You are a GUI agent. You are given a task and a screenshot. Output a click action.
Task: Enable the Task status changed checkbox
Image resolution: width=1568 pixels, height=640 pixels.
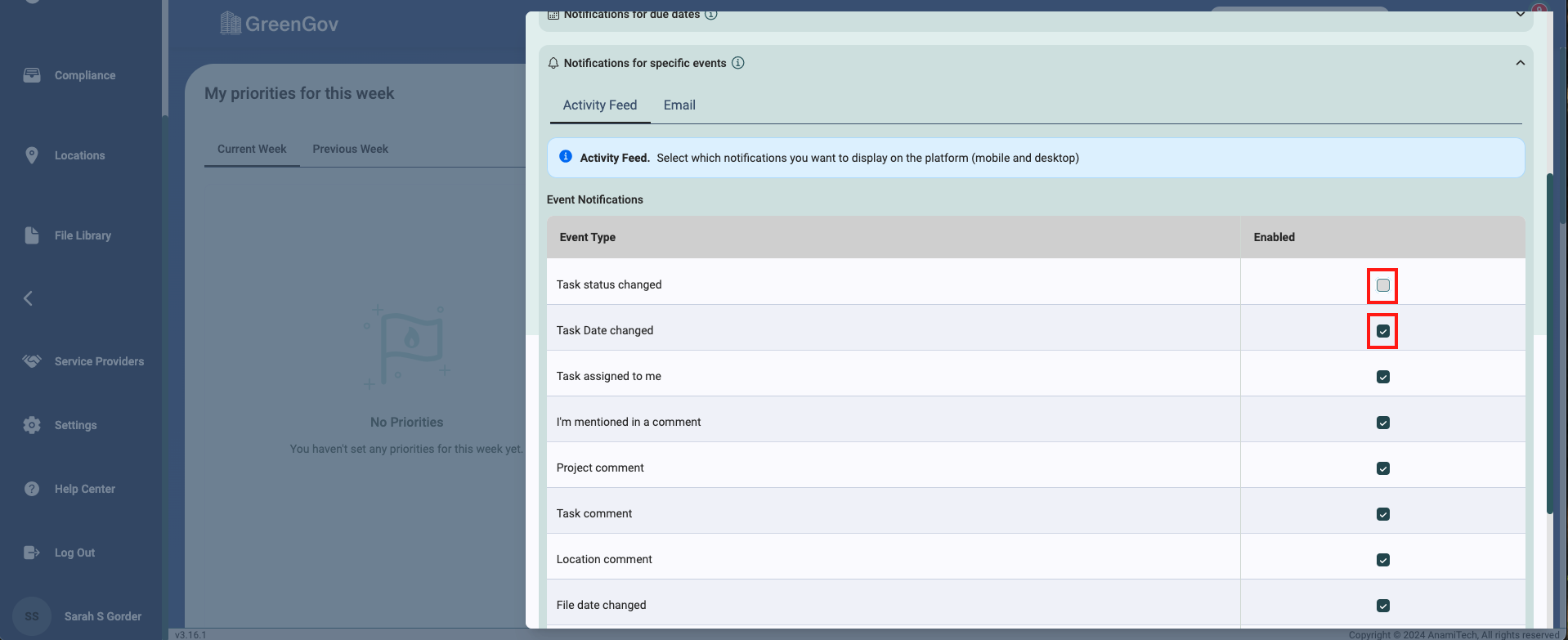click(x=1382, y=285)
